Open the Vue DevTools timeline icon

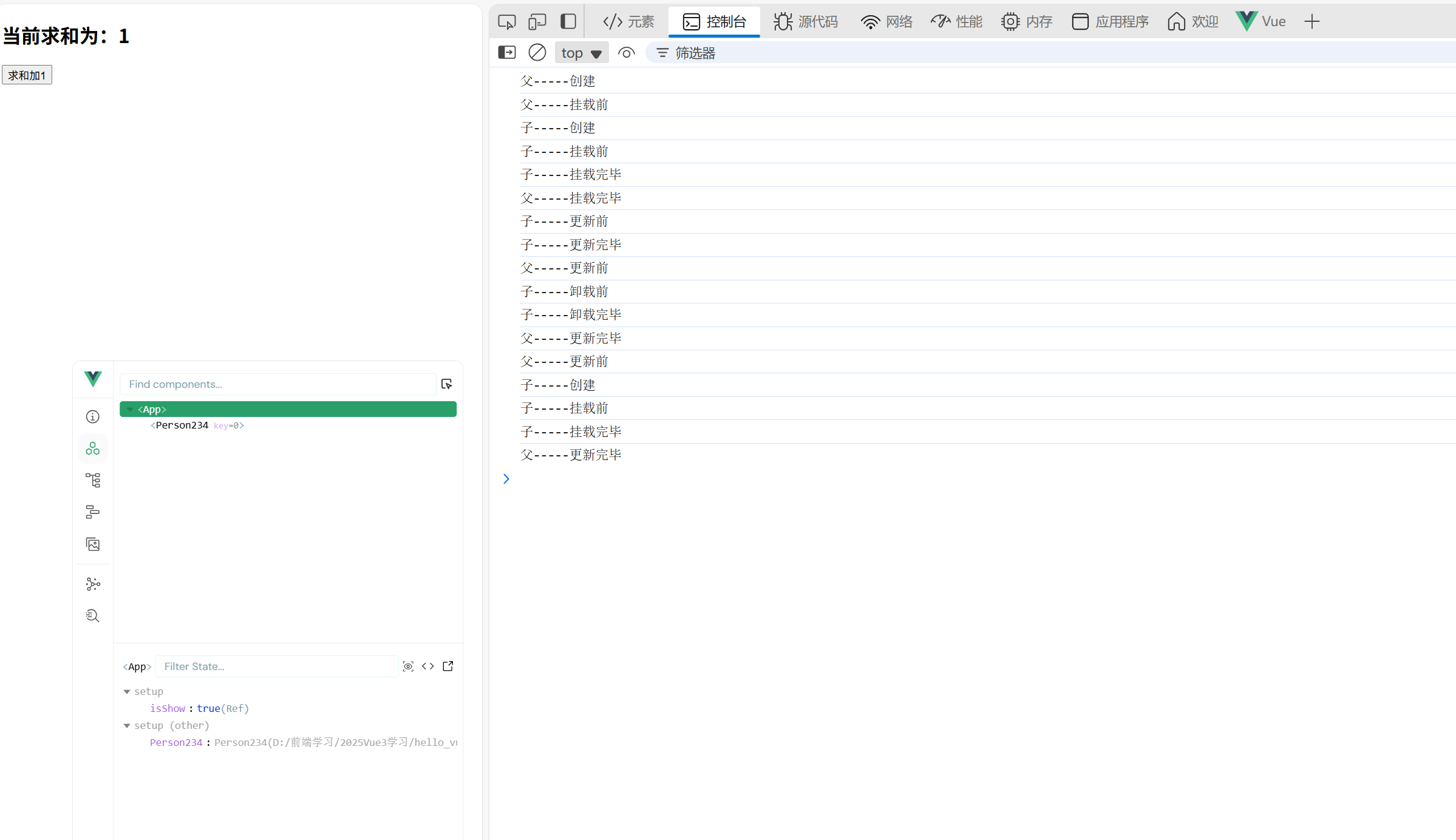pos(92,512)
